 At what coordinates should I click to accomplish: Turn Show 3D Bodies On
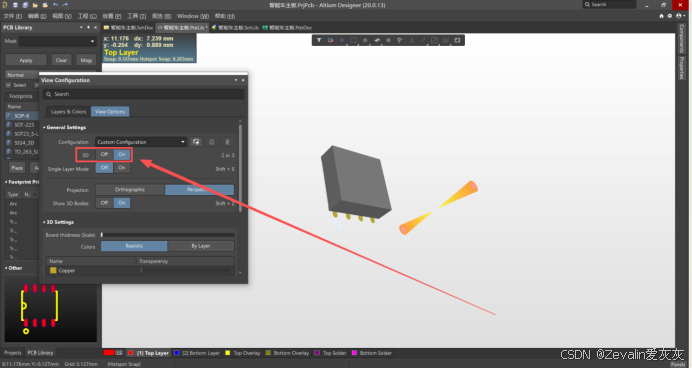122,203
